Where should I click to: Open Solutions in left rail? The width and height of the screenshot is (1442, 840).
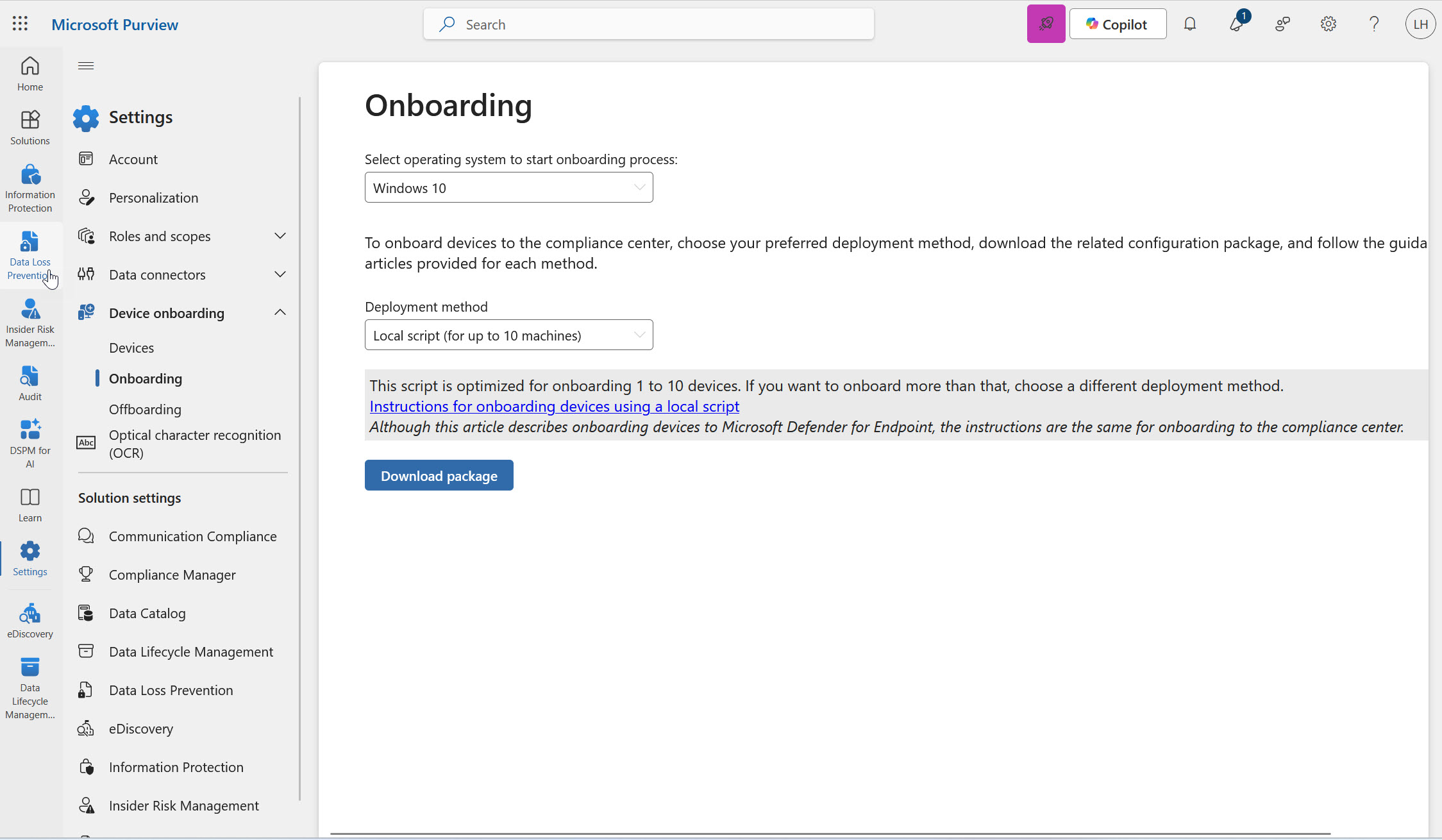pos(30,128)
